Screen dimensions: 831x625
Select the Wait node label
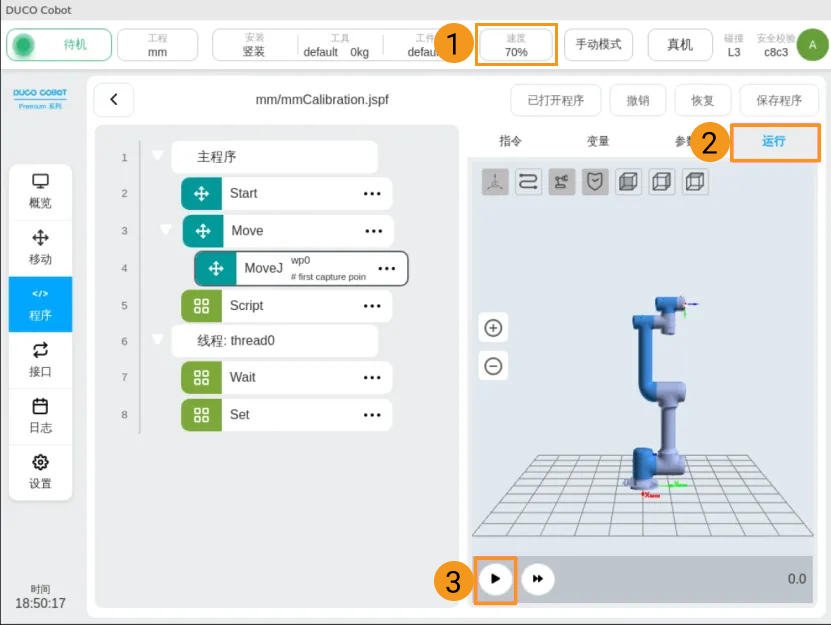(x=243, y=377)
